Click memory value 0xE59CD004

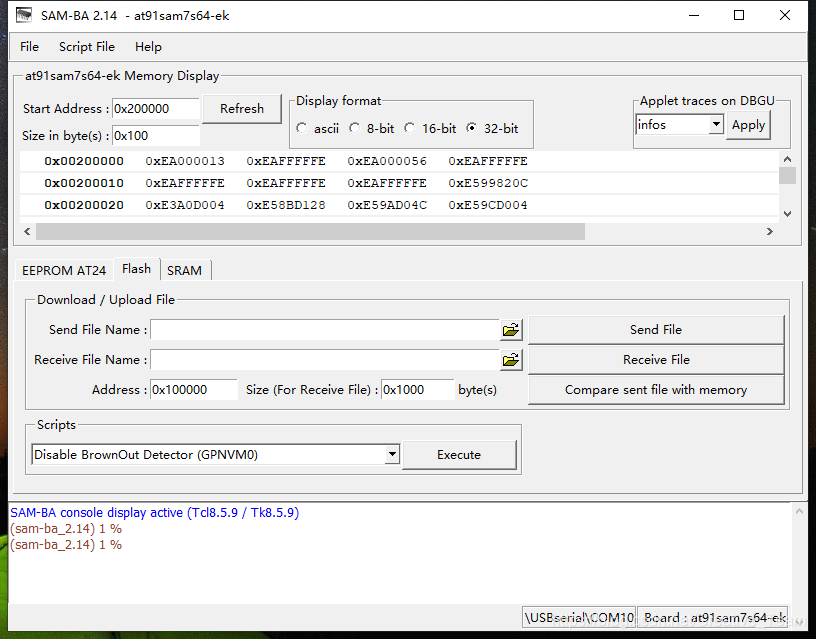488,205
